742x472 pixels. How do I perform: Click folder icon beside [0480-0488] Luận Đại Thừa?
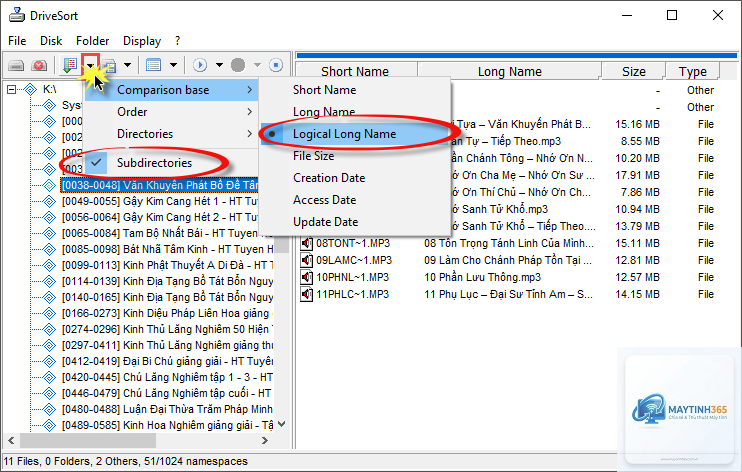click(x=49, y=409)
